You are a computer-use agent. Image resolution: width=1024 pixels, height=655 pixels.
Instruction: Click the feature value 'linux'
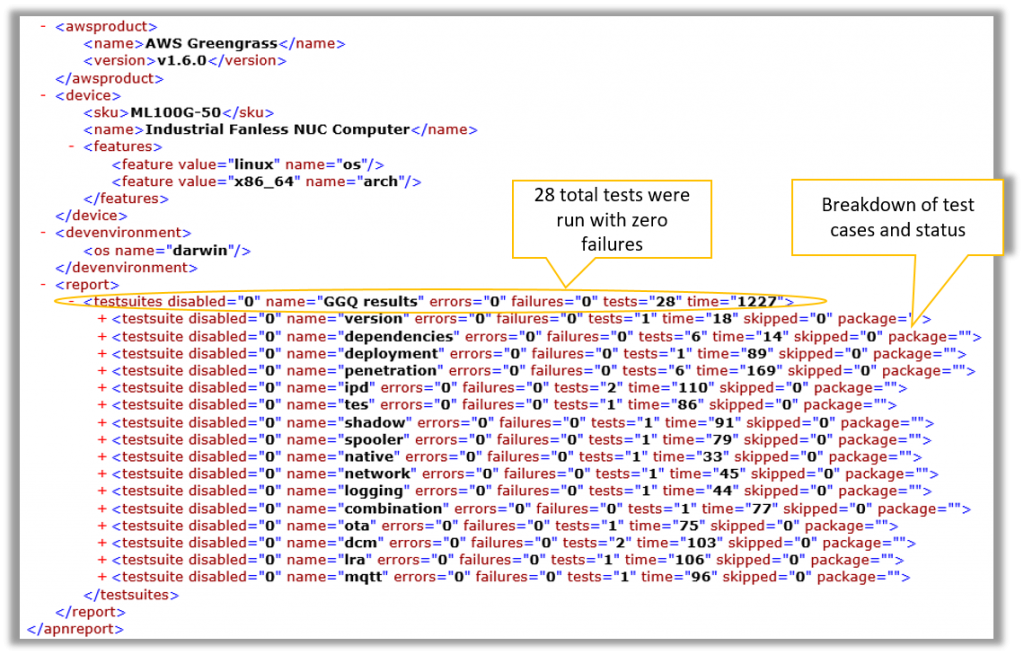pos(253,165)
